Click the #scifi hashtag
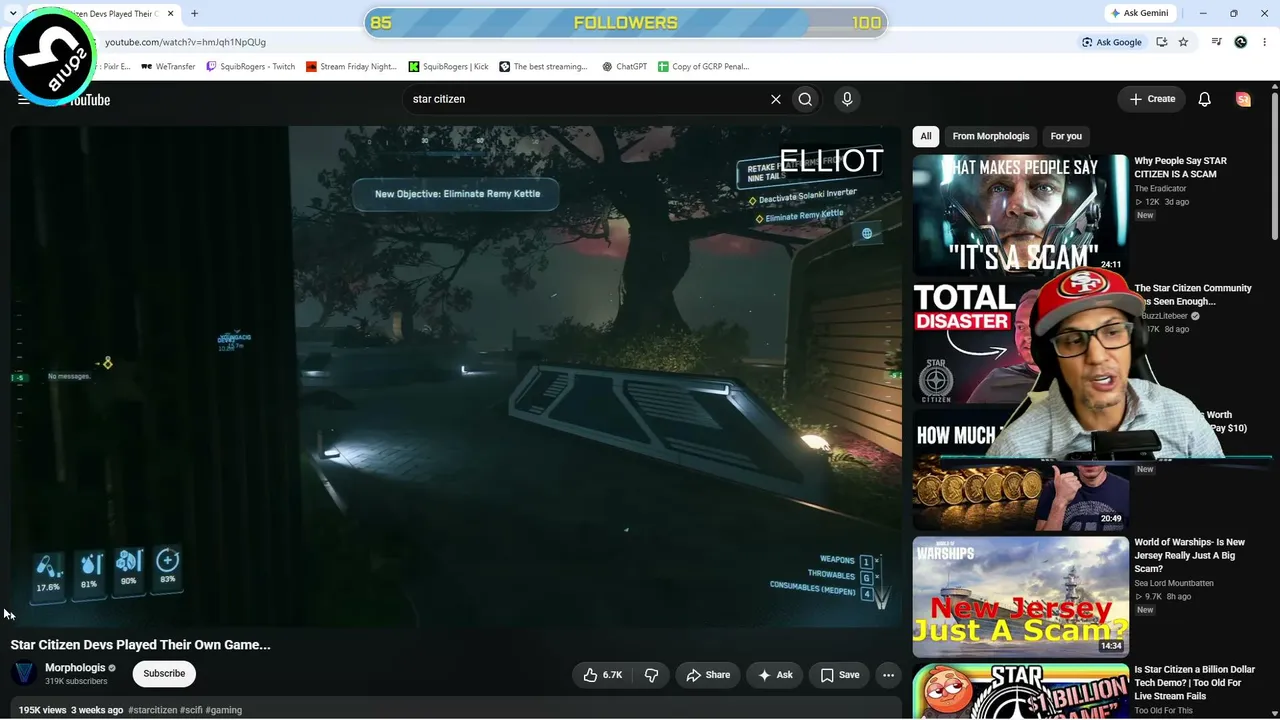 click(191, 710)
